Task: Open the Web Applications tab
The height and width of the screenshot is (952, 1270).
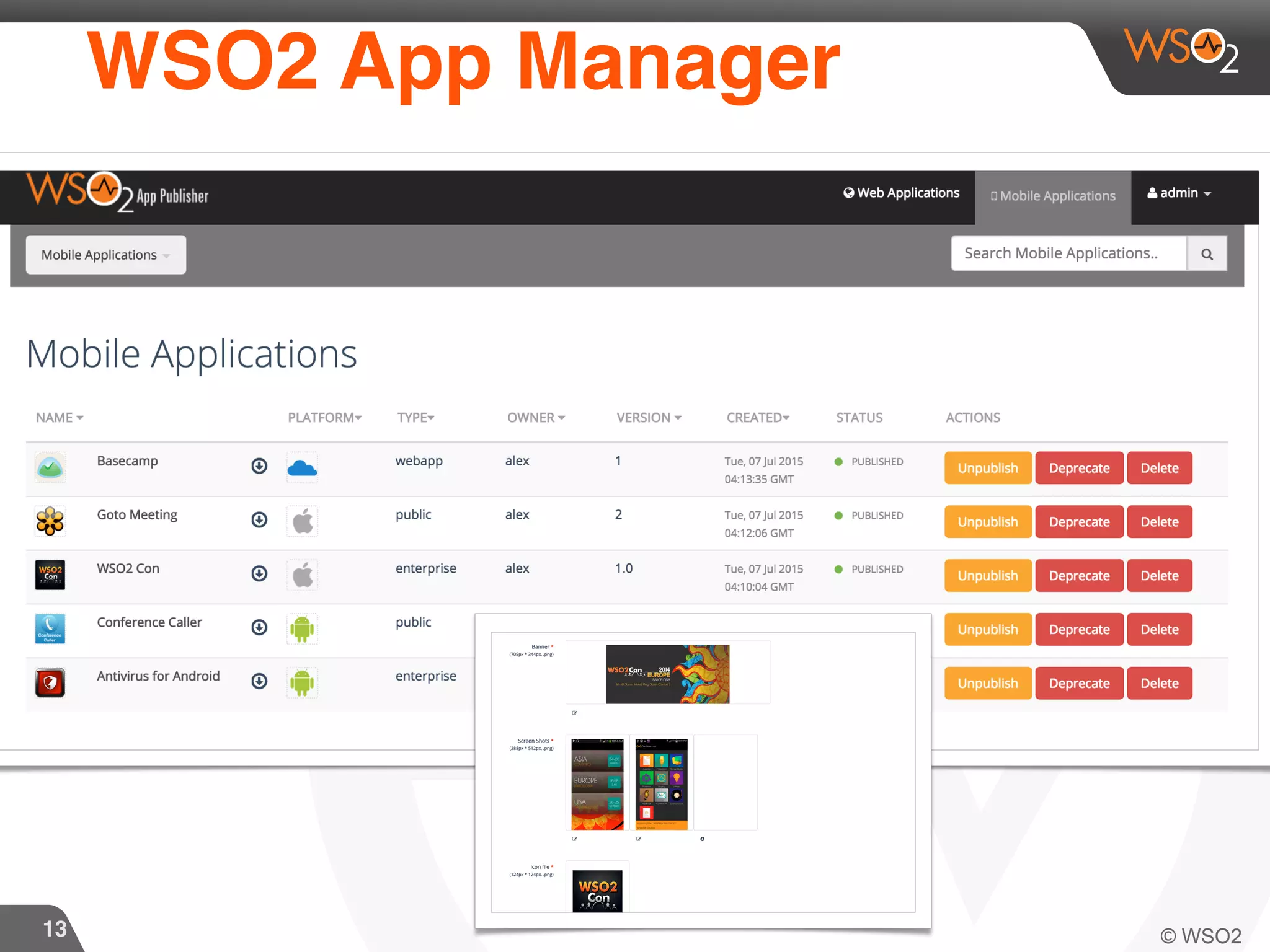Action: coord(901,193)
